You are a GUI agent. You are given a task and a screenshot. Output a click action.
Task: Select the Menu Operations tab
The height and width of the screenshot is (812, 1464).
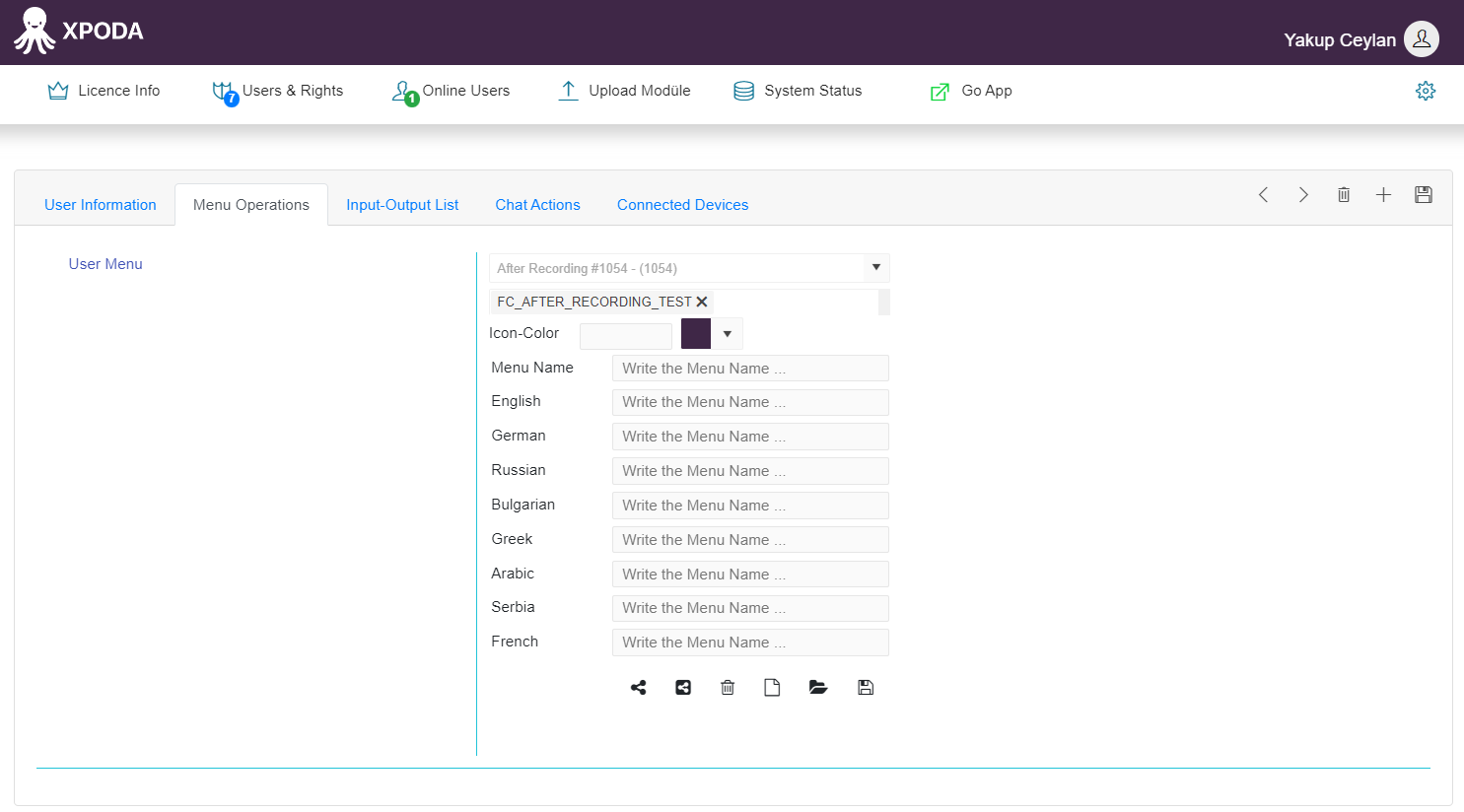[251, 205]
